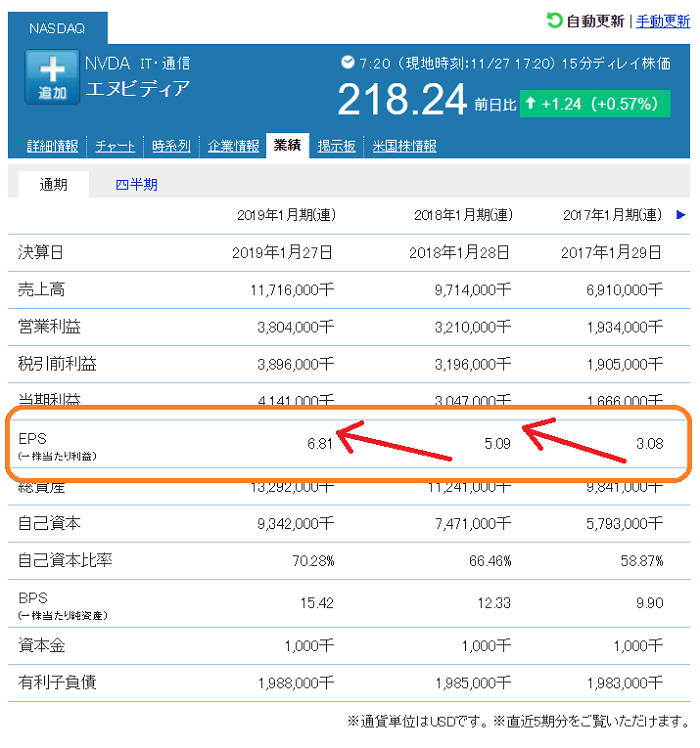This screenshot has height=748, width=700.
Task: Click the 1,905,000千 pretax profit value
Action: coord(625,364)
